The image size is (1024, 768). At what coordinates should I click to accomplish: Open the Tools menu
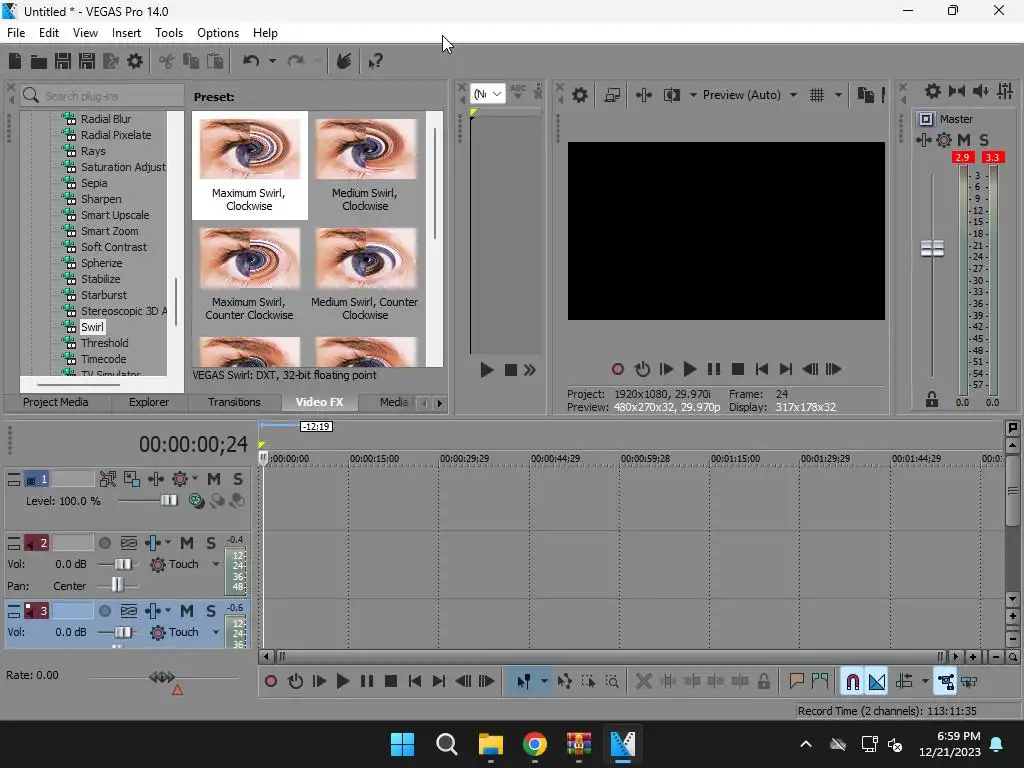(168, 33)
